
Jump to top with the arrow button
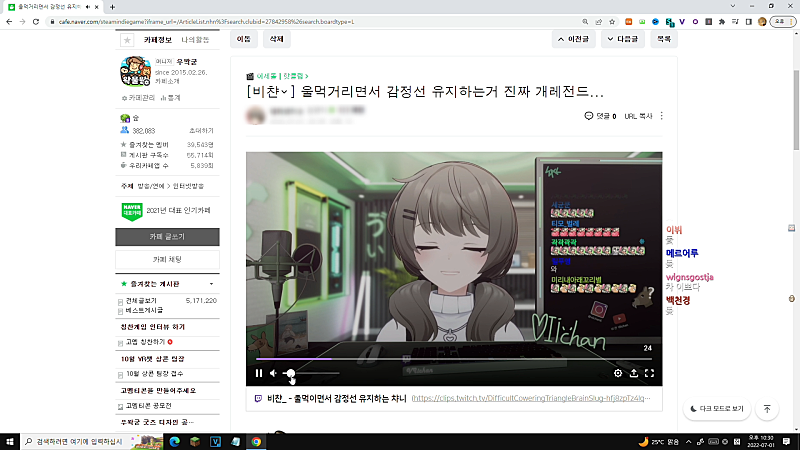pyautogui.click(x=767, y=409)
